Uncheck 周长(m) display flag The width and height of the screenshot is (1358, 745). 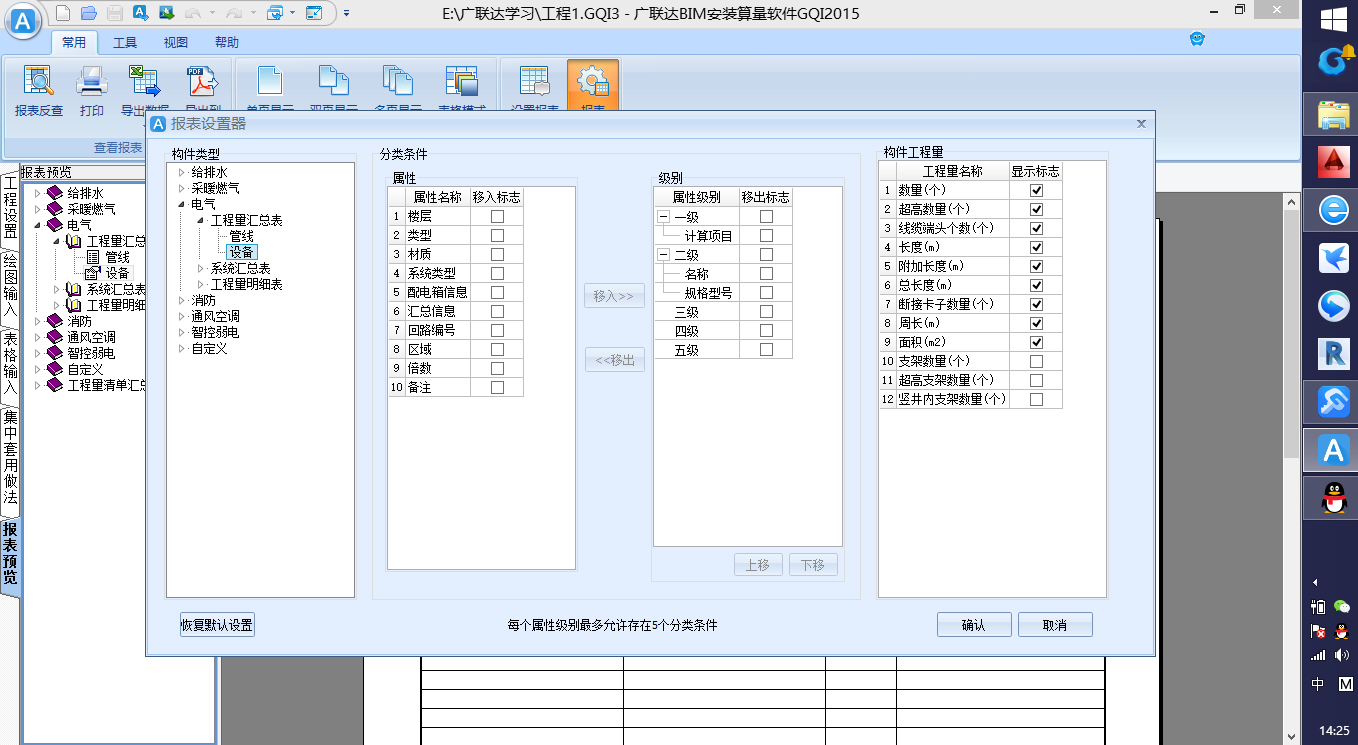pos(1036,323)
